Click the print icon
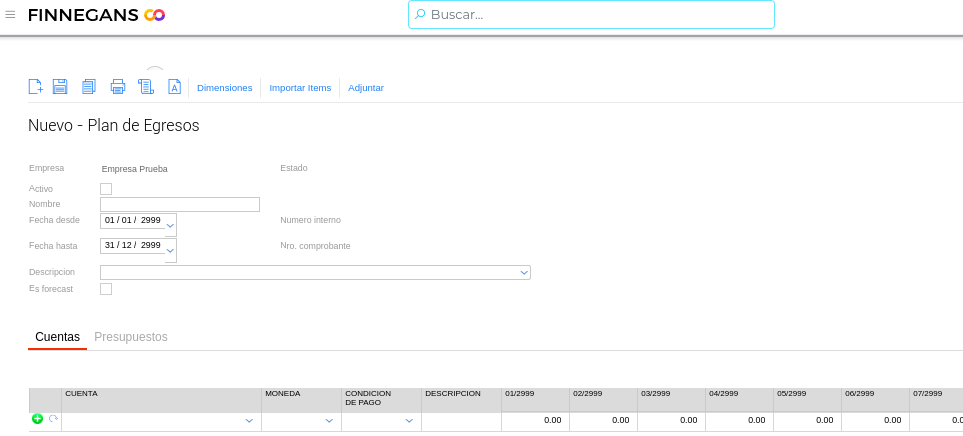The image size is (963, 436). click(117, 87)
